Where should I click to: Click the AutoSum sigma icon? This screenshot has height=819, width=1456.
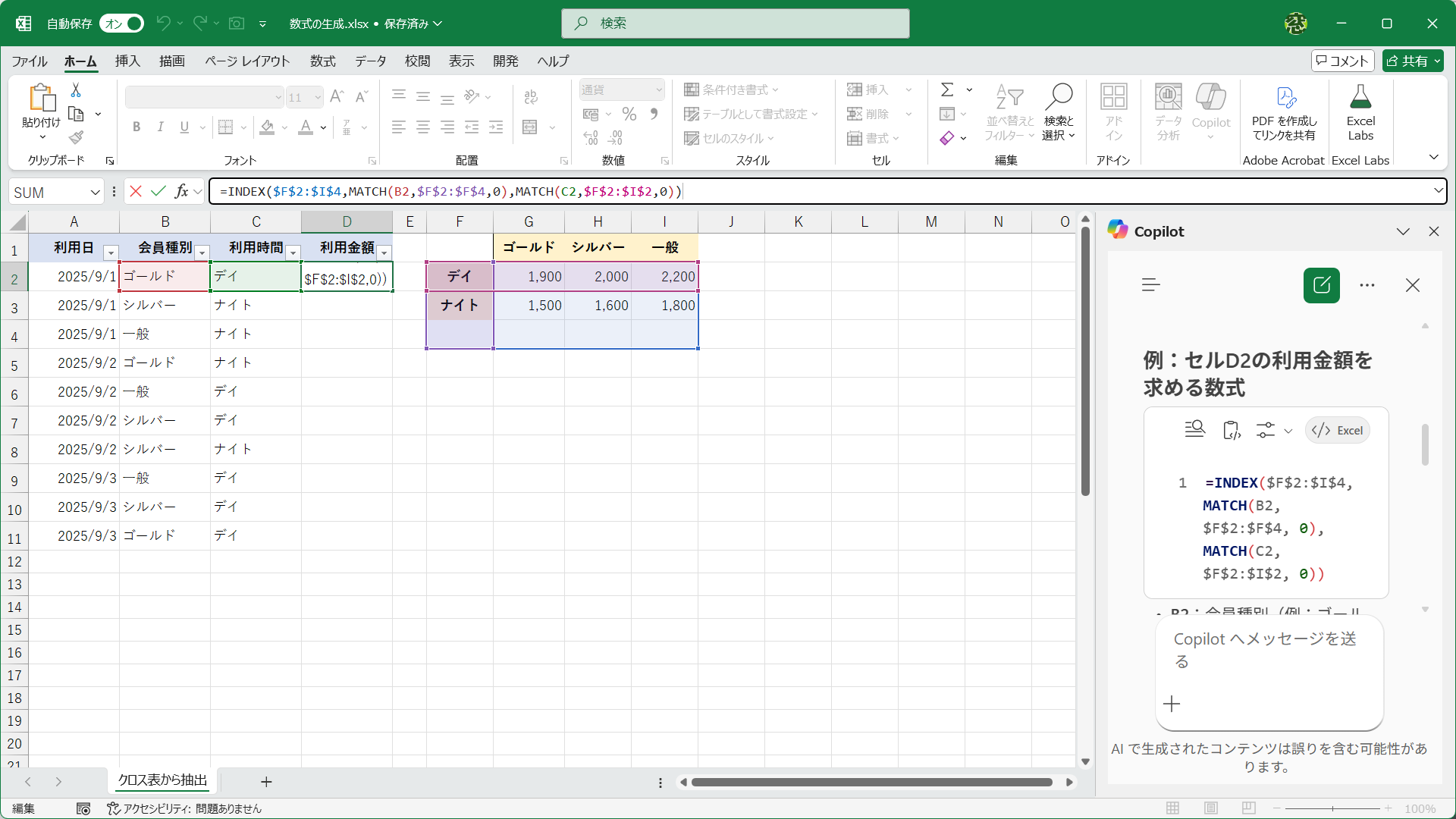point(947,89)
